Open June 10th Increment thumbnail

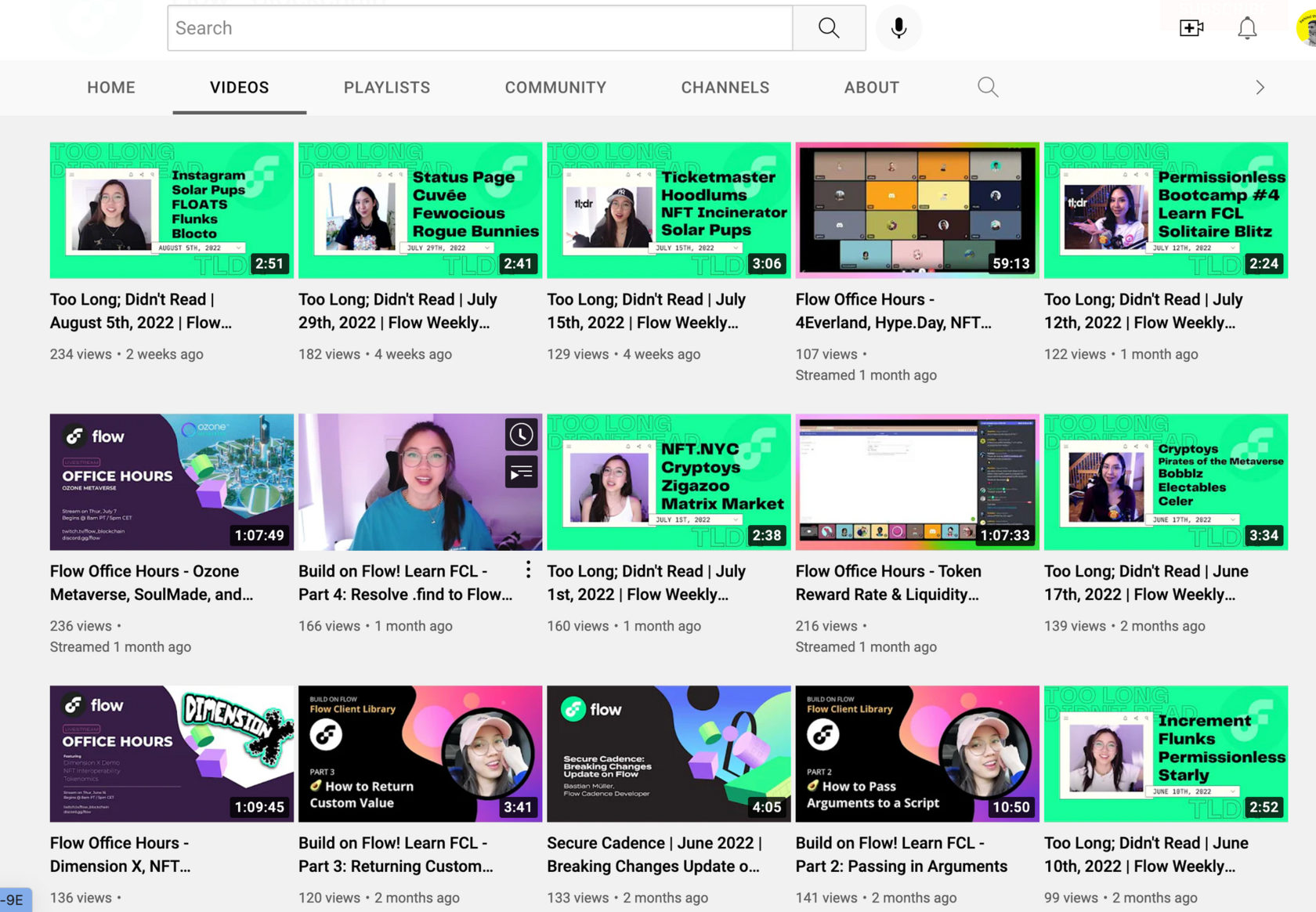[x=1166, y=754]
